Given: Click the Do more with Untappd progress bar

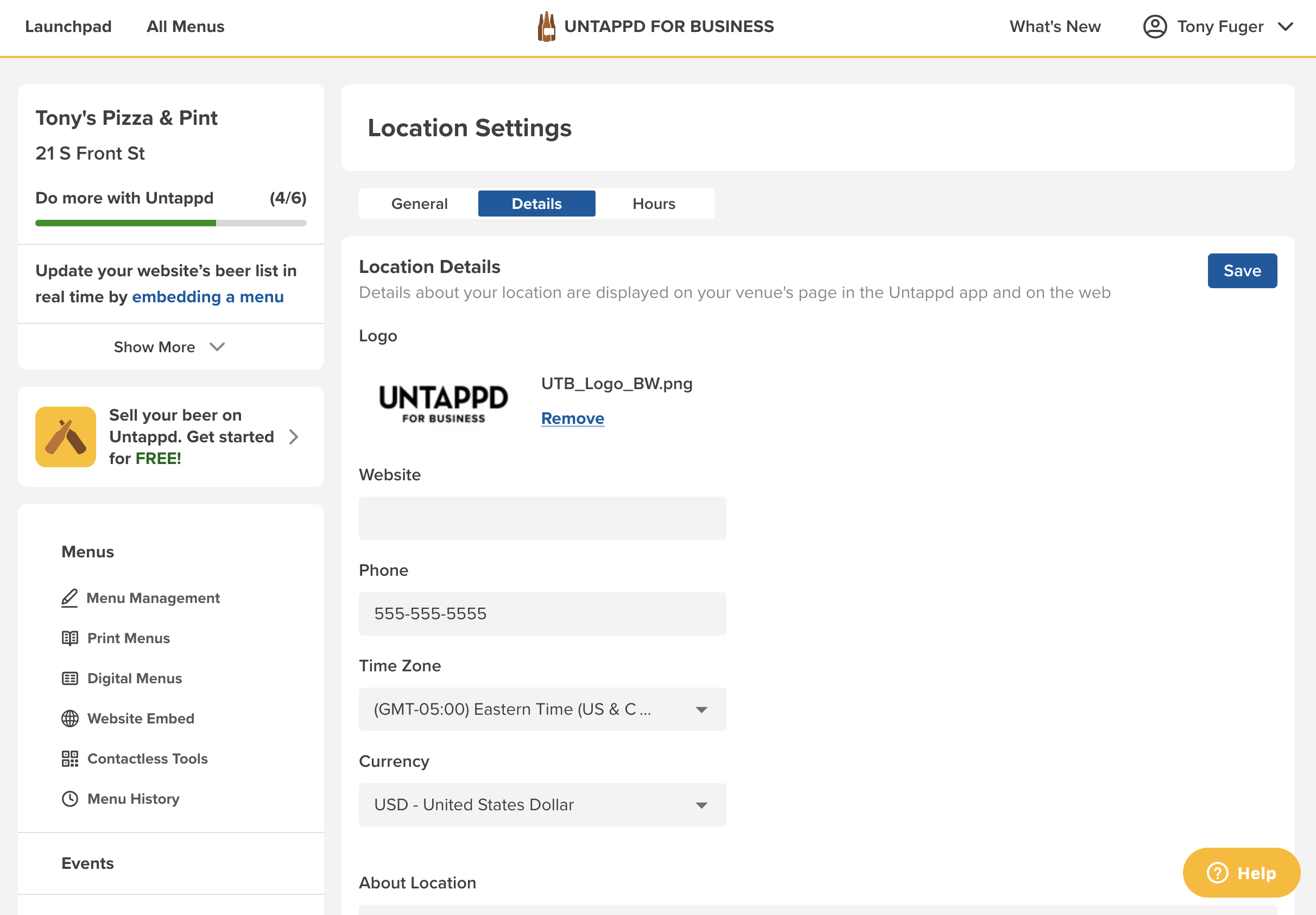Looking at the screenshot, I should pos(170,223).
